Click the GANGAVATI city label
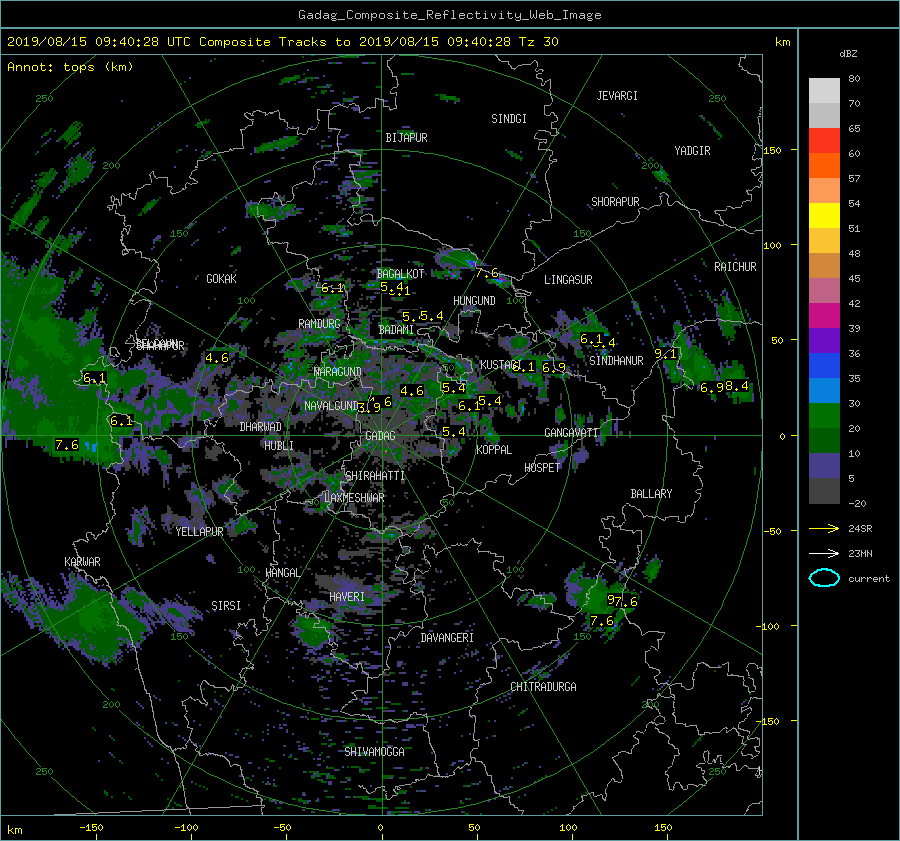 pos(571,433)
